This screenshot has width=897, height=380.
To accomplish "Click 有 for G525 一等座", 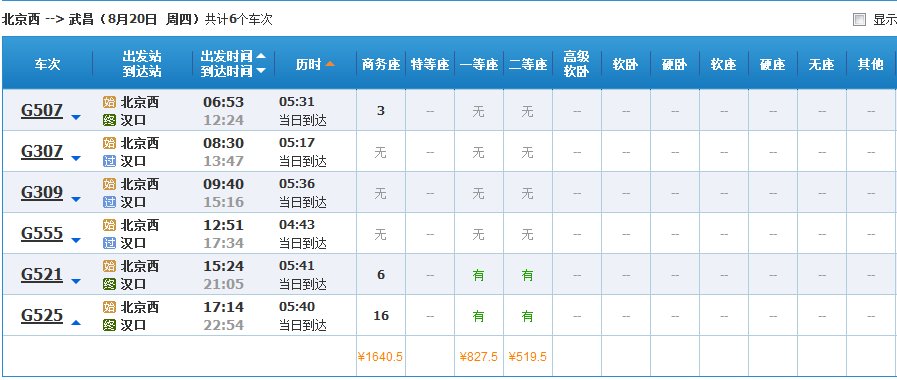I will pyautogui.click(x=478, y=316).
